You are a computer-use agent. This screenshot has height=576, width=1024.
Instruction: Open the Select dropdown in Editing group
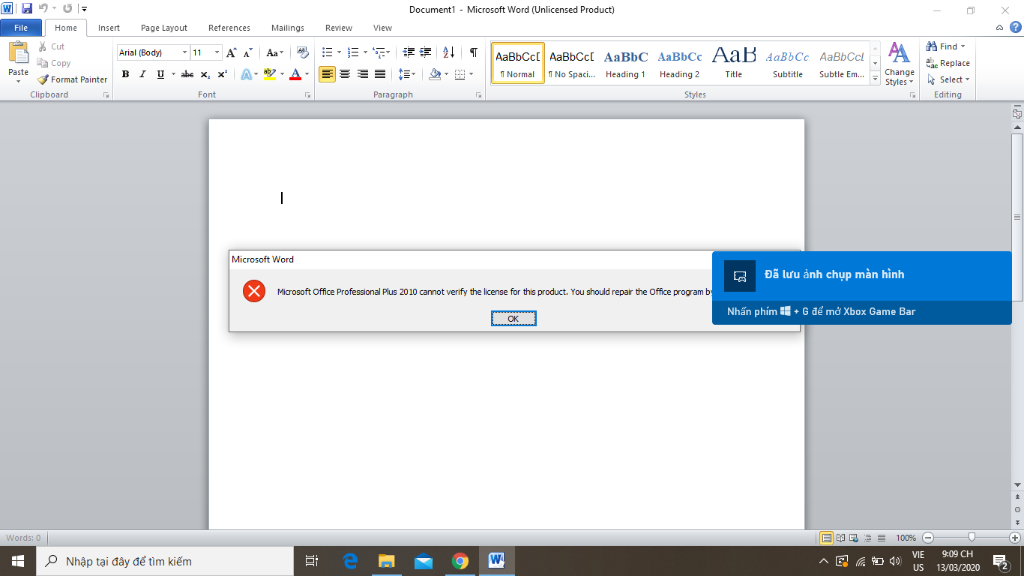[x=948, y=80]
